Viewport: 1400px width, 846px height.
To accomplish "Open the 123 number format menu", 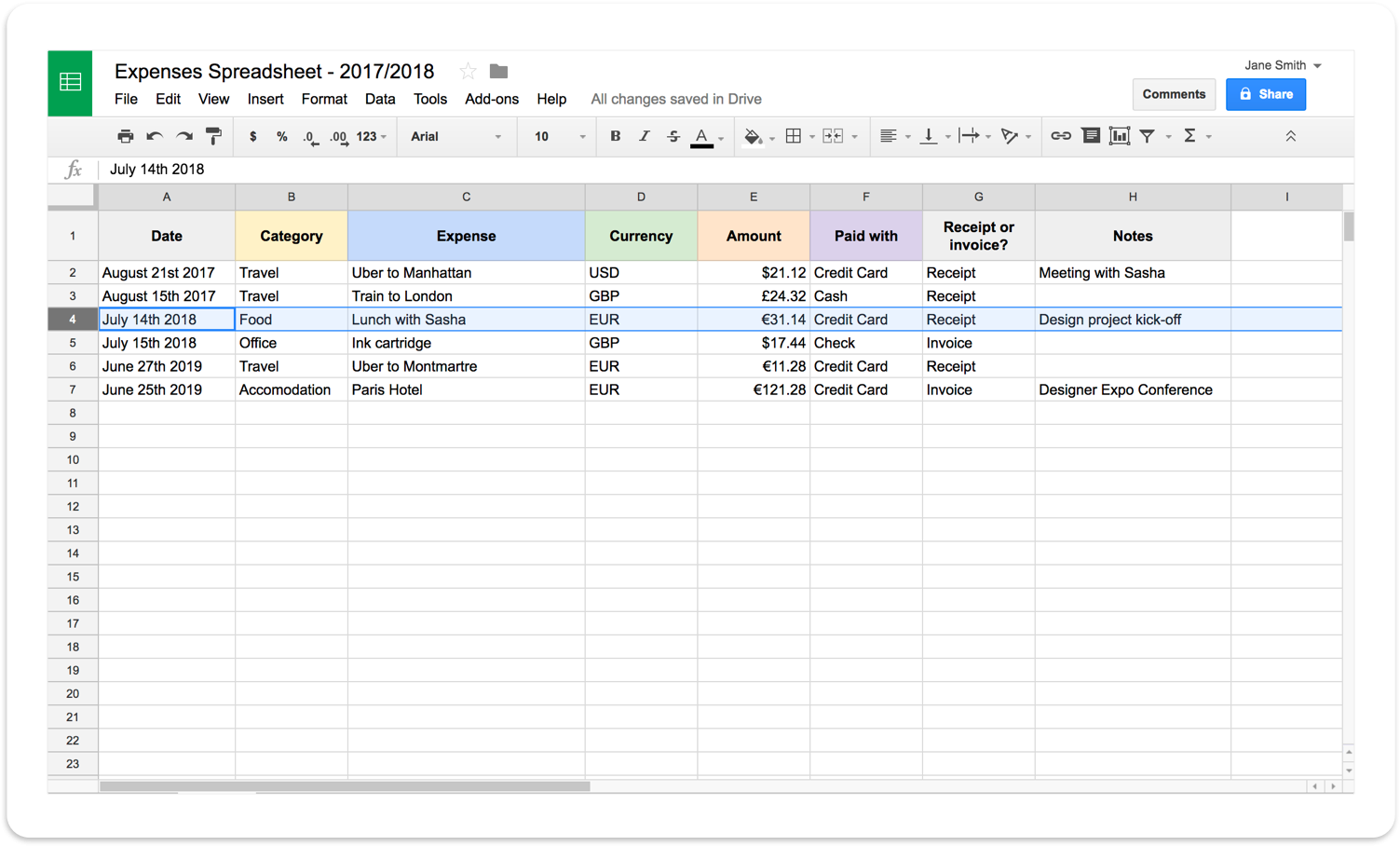I will [368, 136].
